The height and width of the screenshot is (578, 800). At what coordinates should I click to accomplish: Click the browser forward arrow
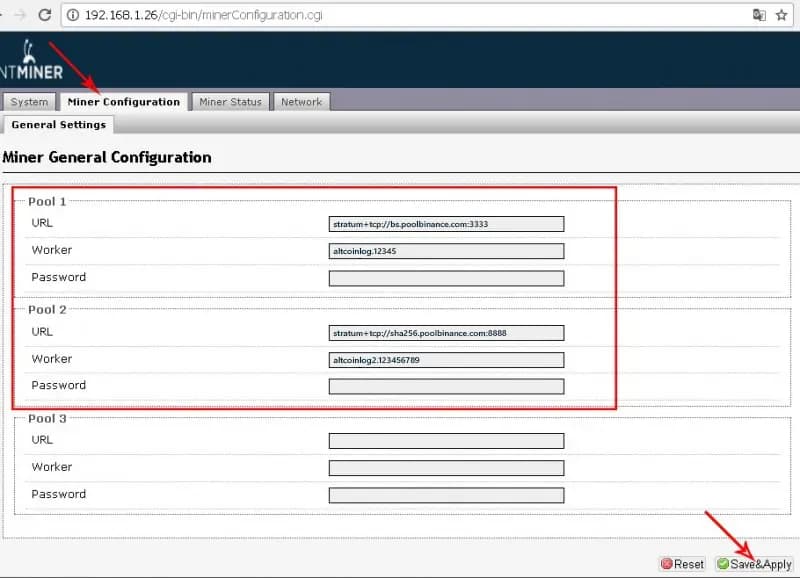point(20,15)
